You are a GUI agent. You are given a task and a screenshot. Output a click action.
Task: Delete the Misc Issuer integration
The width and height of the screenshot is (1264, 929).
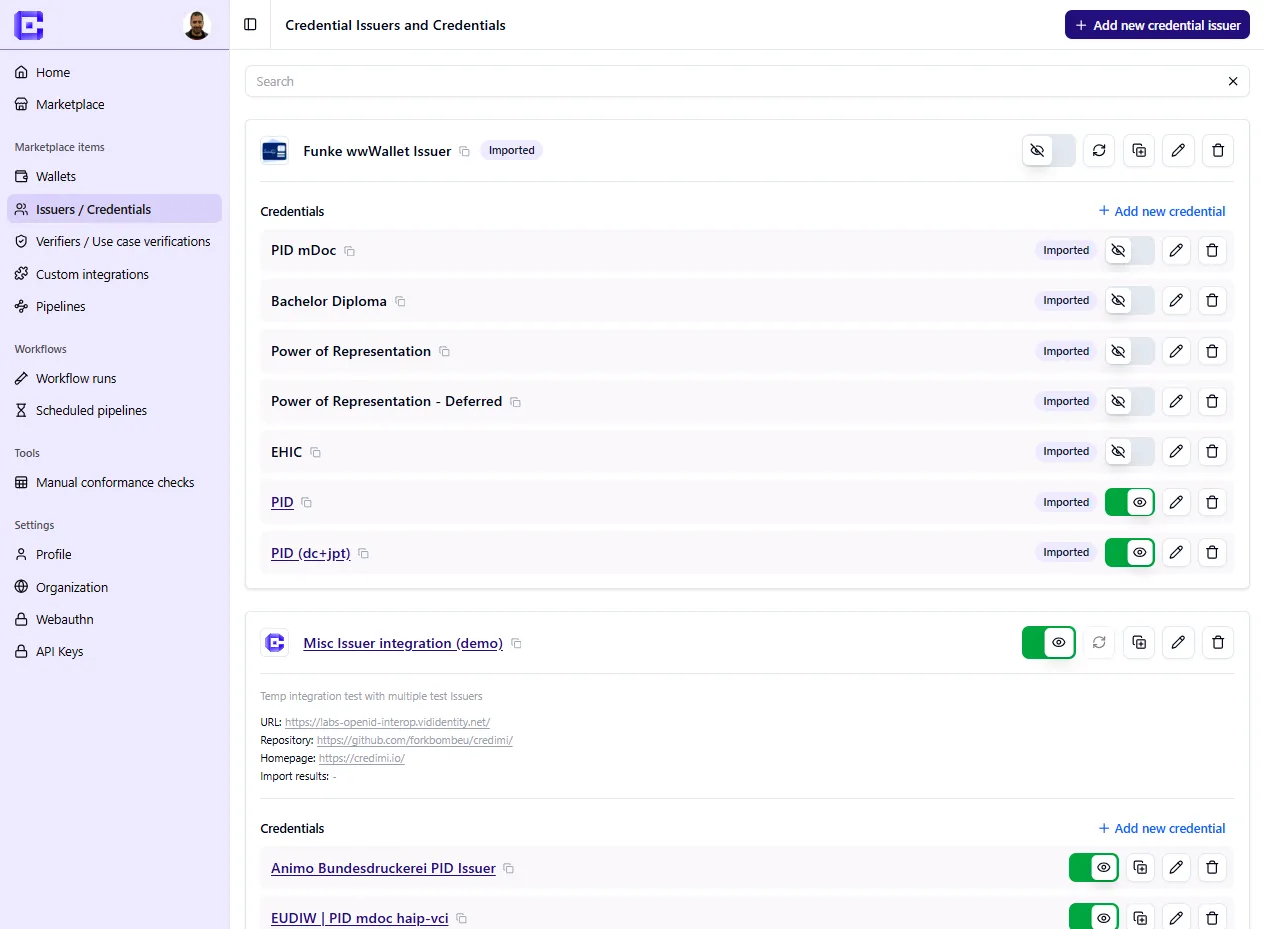click(x=1218, y=642)
